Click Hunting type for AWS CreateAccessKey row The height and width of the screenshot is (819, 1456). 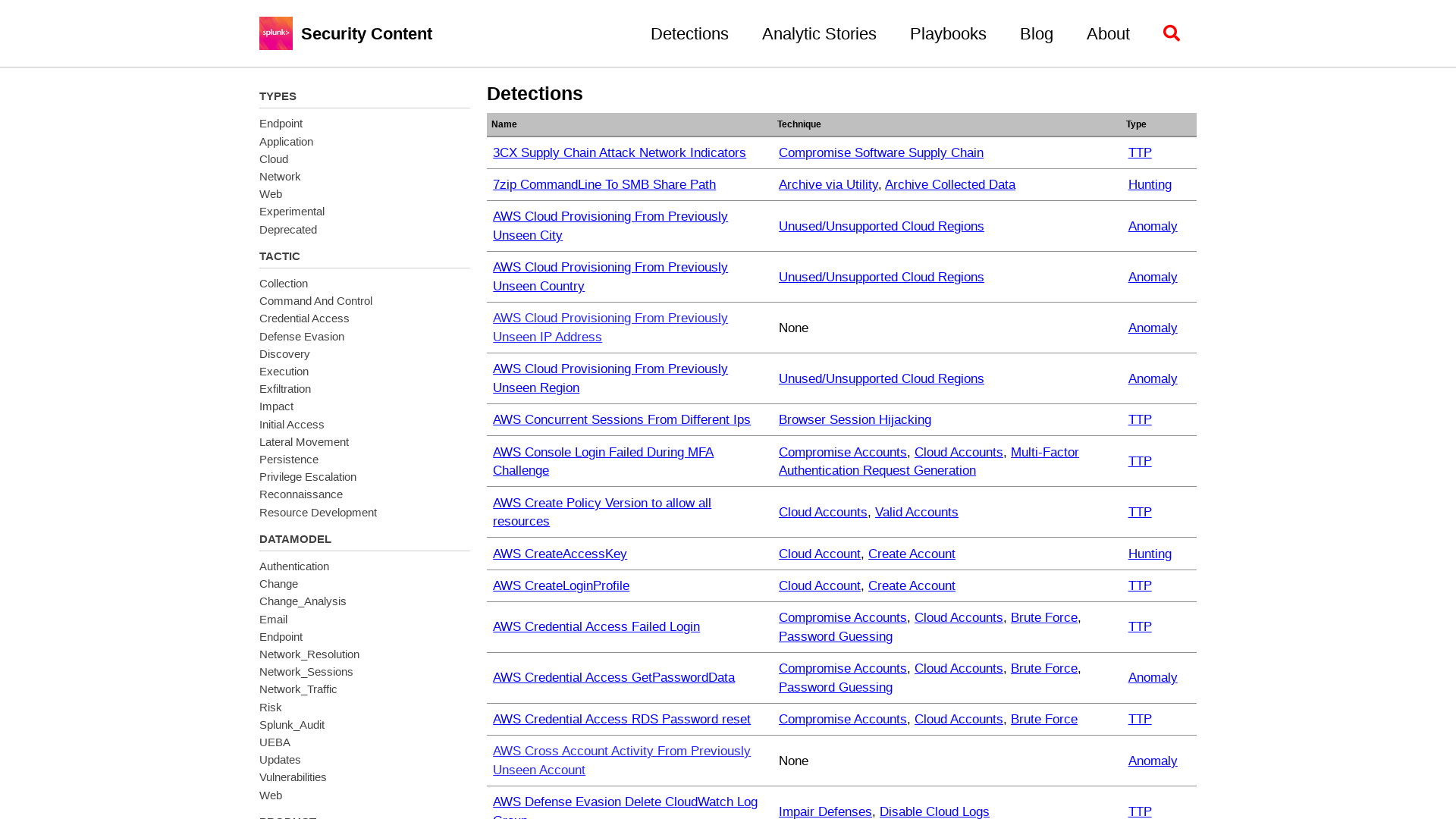coord(1150,554)
